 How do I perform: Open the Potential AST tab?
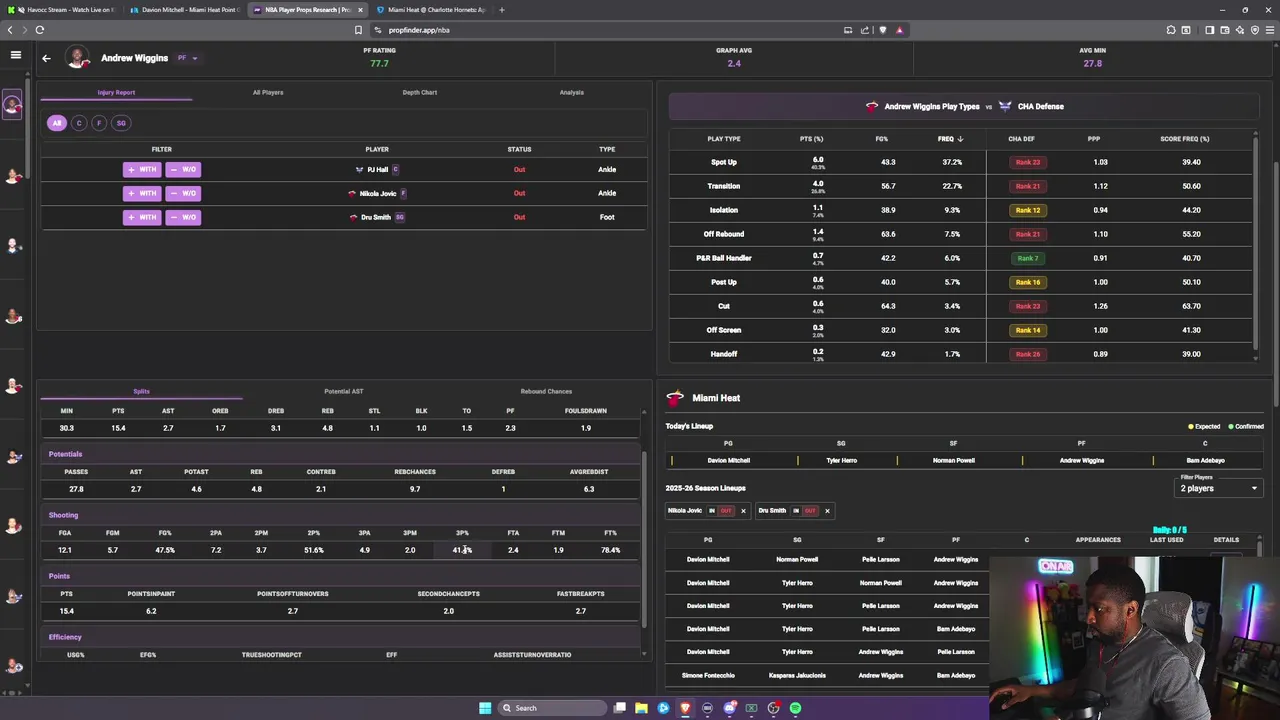point(344,391)
